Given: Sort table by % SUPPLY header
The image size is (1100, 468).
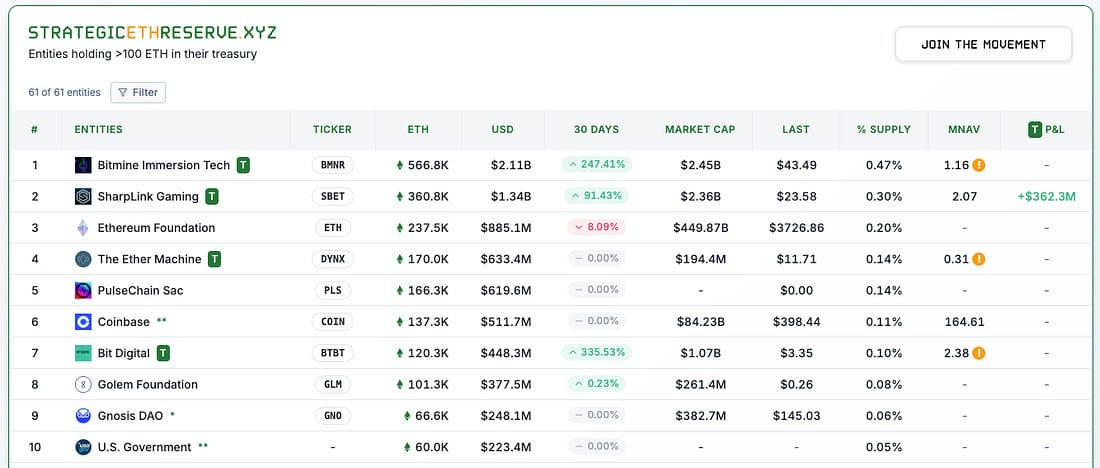Looking at the screenshot, I should [x=884, y=129].
